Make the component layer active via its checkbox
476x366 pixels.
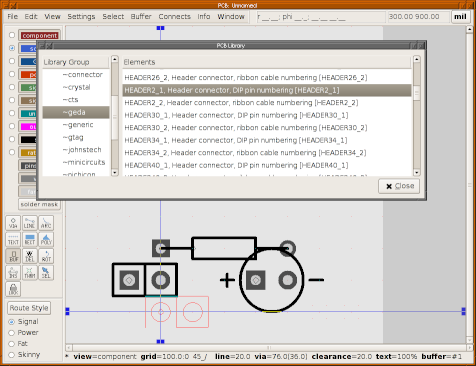pos(12,35)
